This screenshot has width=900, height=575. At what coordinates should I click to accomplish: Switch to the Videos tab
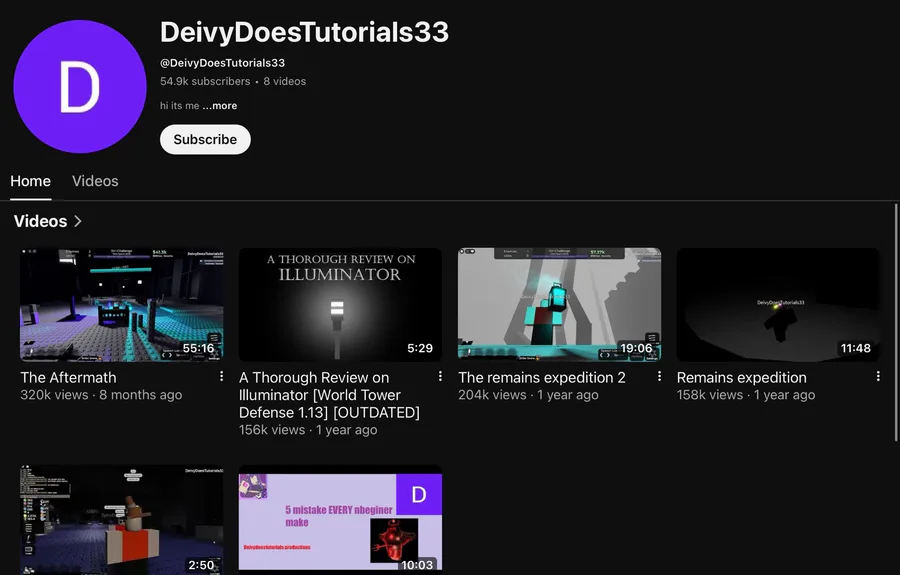(x=95, y=181)
